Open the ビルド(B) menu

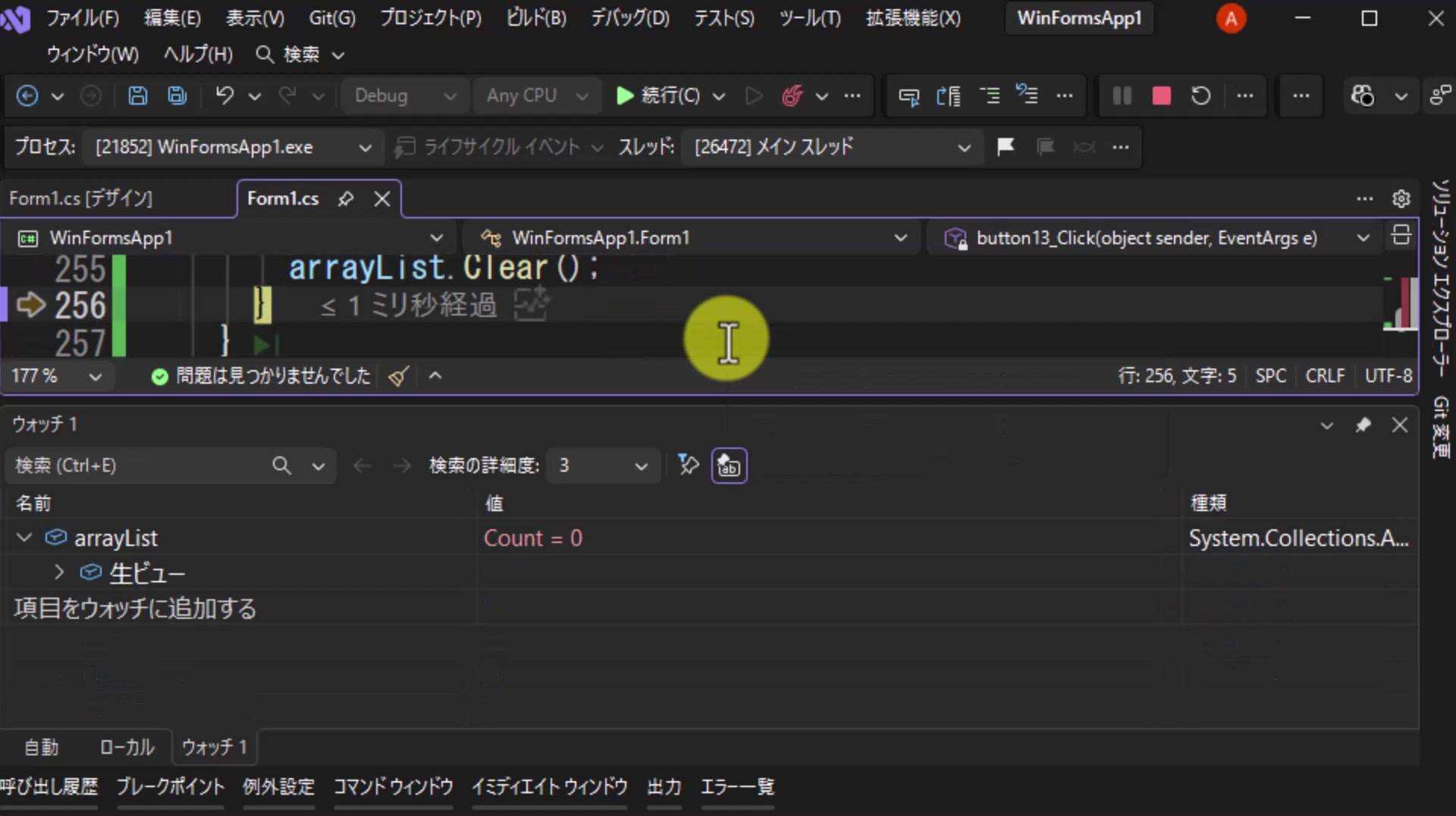[x=536, y=17]
